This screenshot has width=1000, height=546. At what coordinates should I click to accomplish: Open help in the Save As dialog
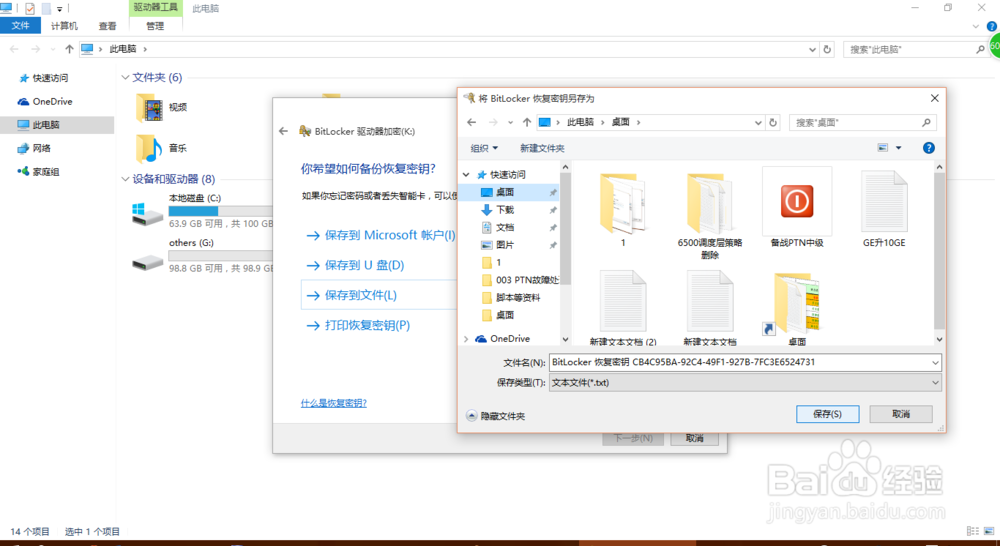[929, 148]
